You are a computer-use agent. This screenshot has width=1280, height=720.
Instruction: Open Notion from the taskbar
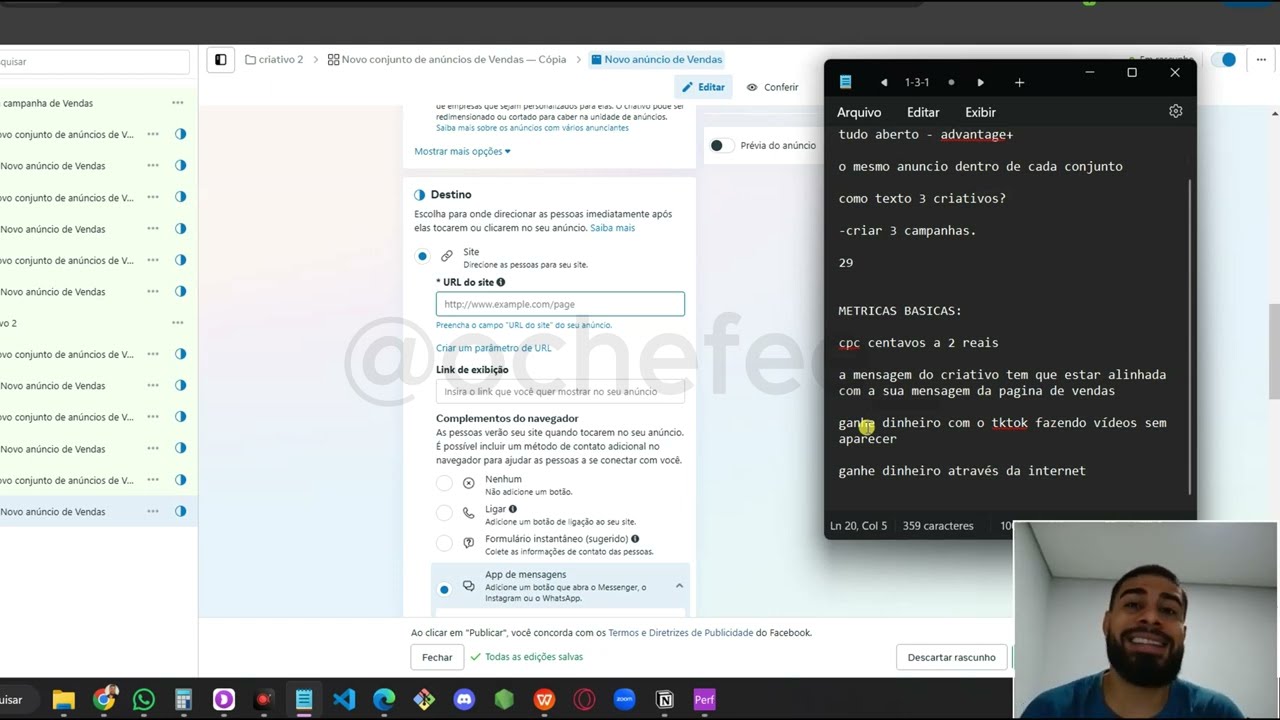[664, 700]
